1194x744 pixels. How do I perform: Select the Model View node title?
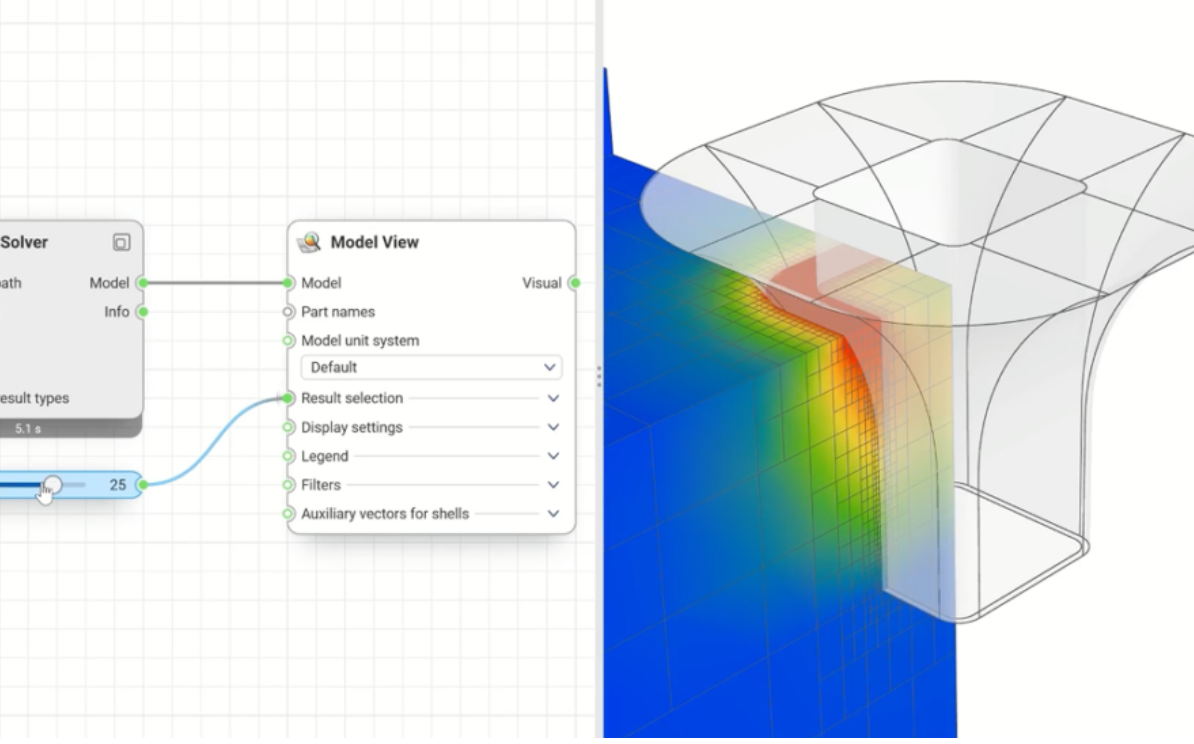point(374,242)
